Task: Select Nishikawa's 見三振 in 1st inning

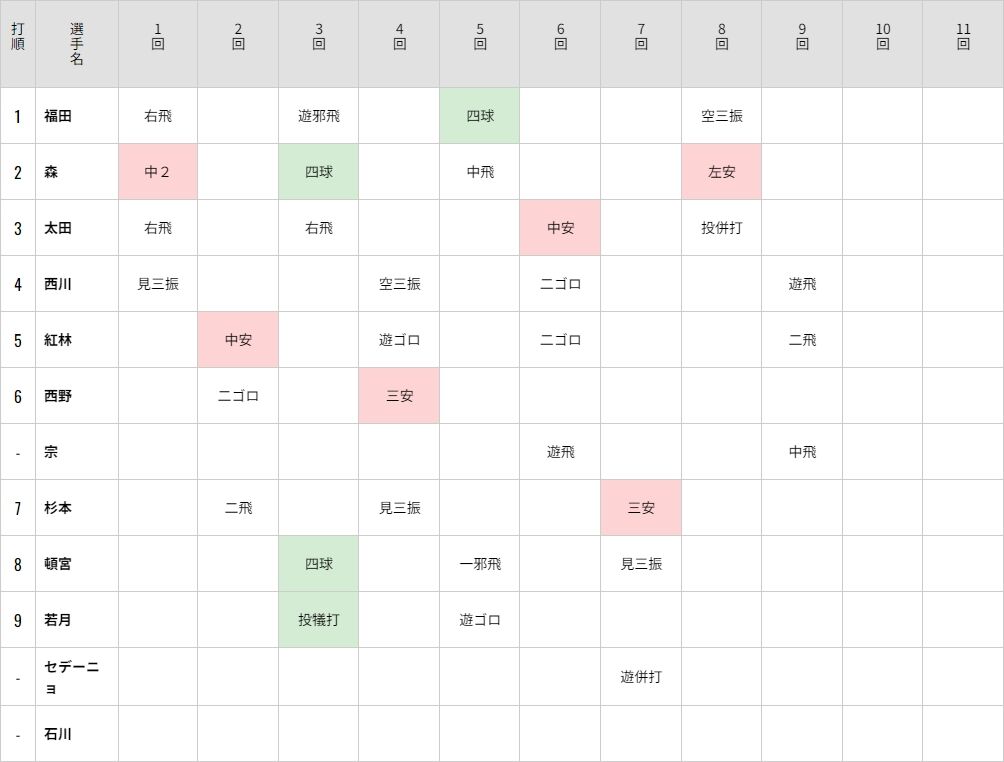Action: click(x=158, y=284)
